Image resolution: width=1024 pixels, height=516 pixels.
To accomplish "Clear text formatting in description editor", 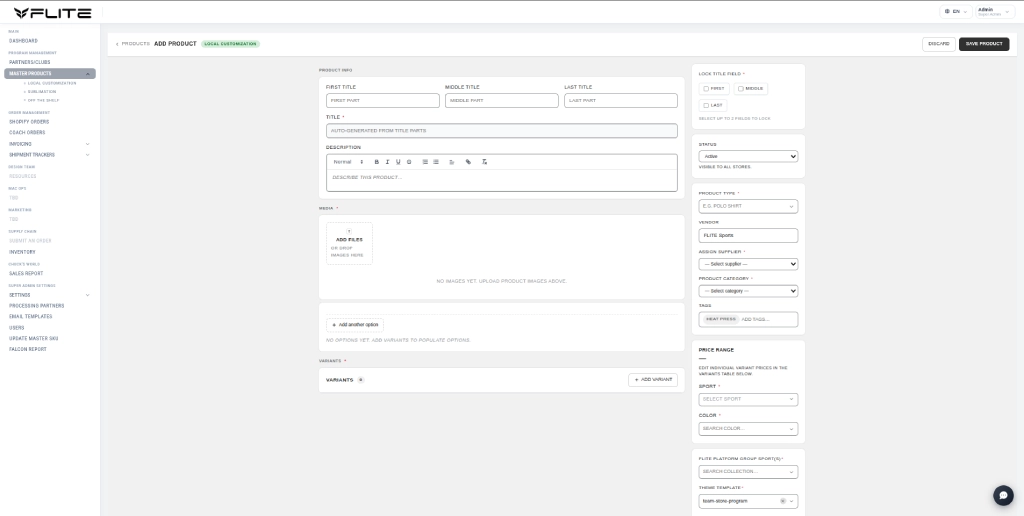I will tap(485, 162).
